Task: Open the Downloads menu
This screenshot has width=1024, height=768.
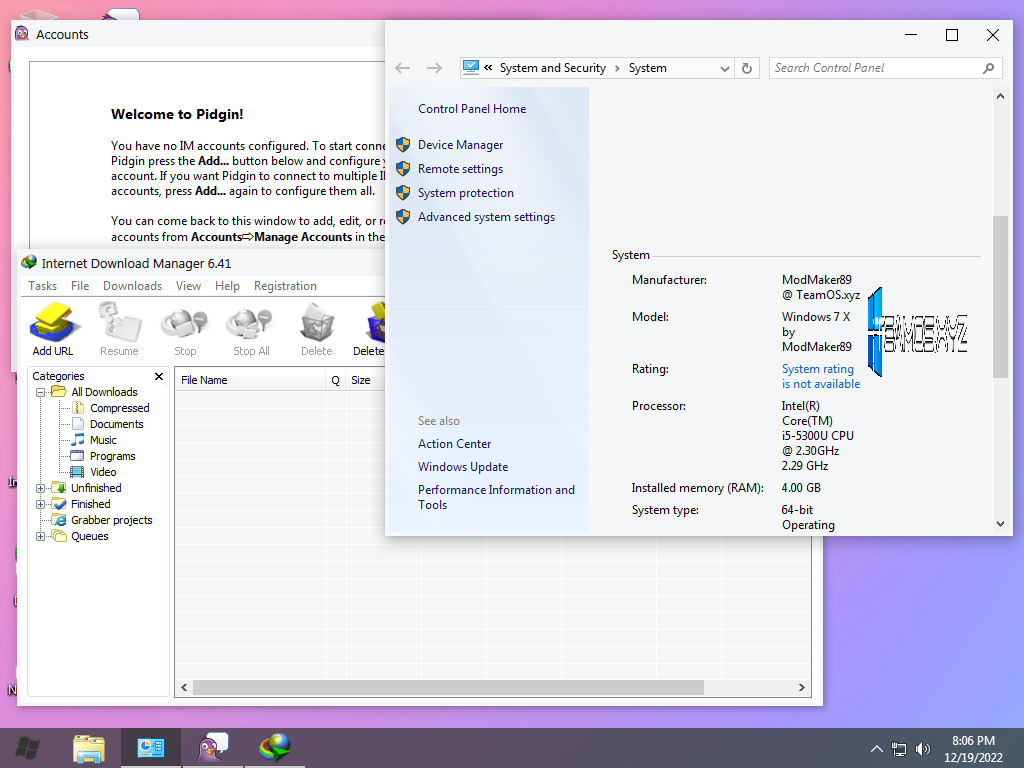Action: (x=132, y=286)
